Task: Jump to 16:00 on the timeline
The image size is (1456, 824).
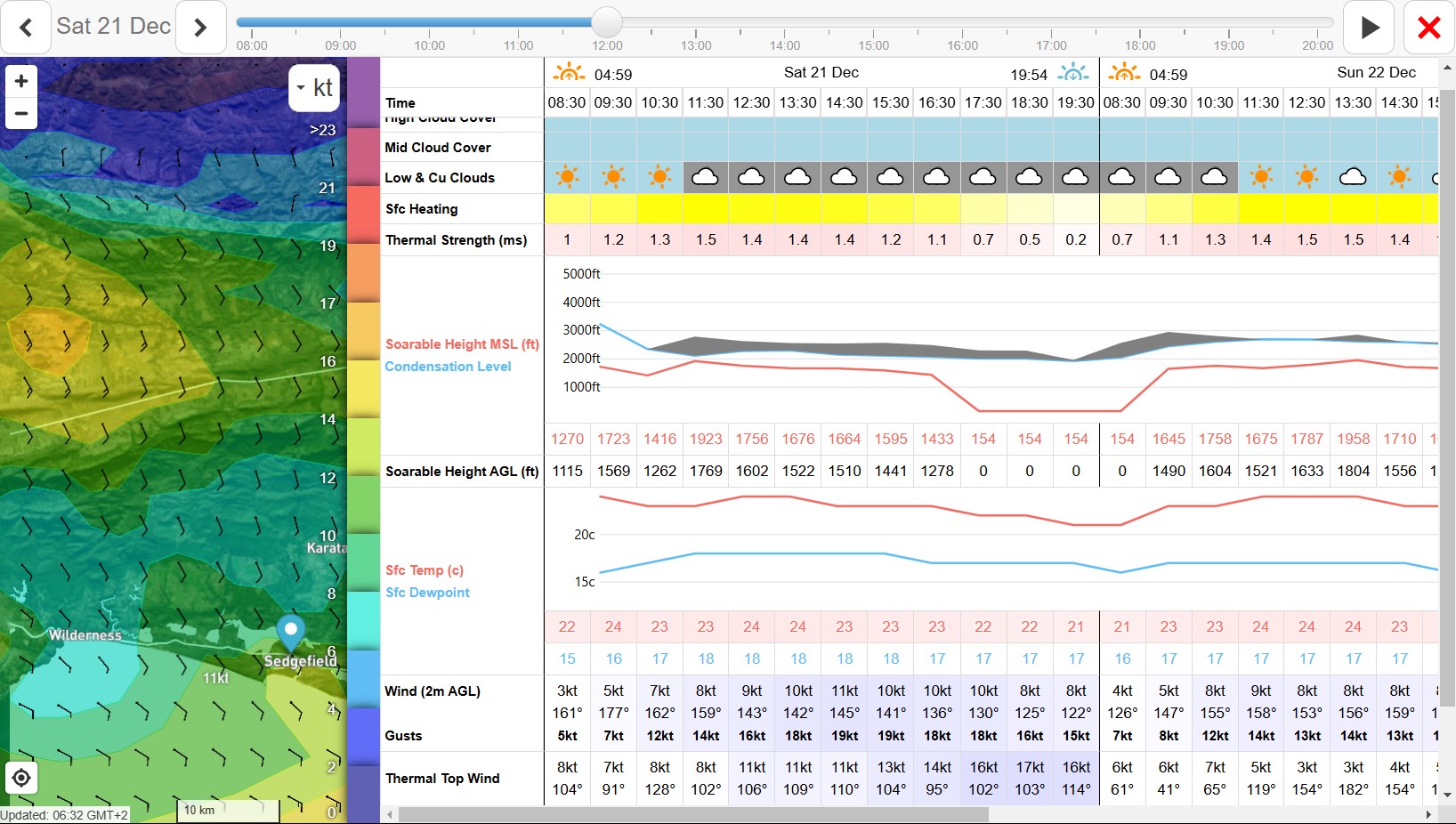Action: tap(963, 44)
